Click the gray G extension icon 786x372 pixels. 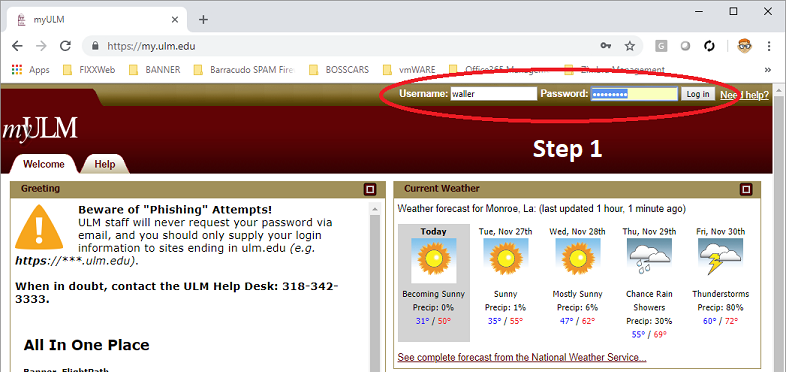[x=661, y=46]
